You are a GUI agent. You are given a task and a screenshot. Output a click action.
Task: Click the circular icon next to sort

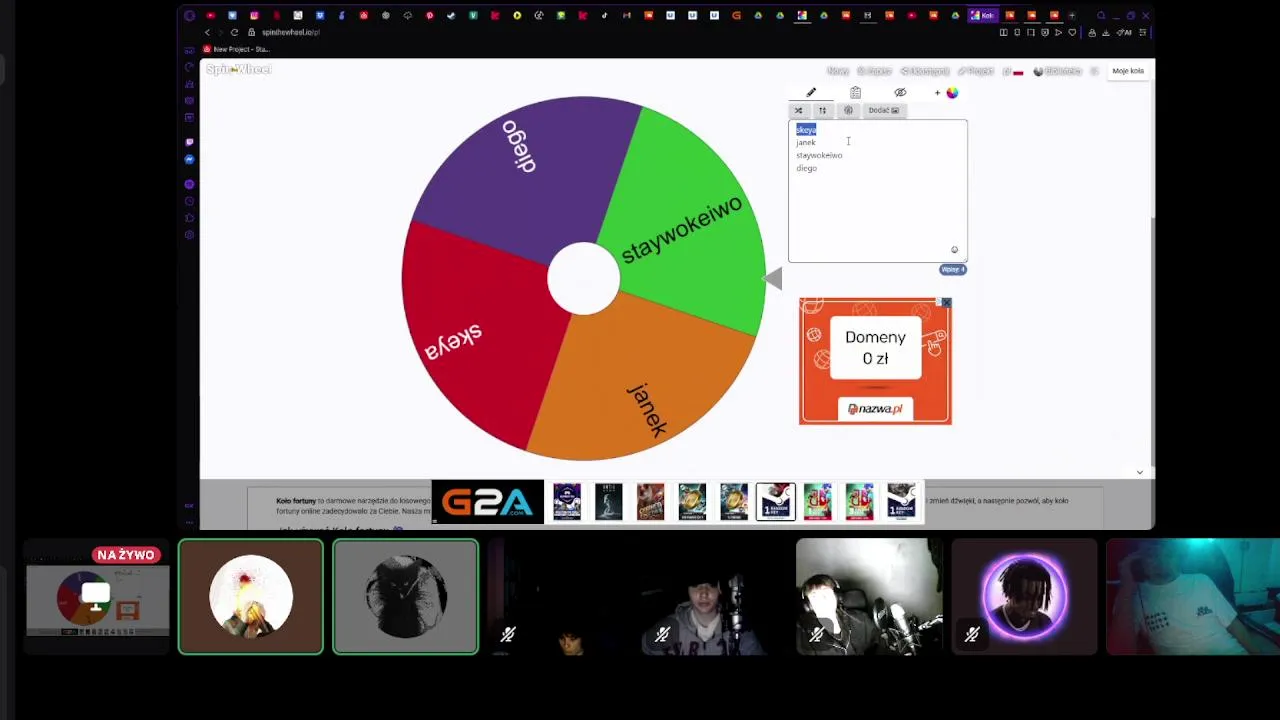coord(848,110)
